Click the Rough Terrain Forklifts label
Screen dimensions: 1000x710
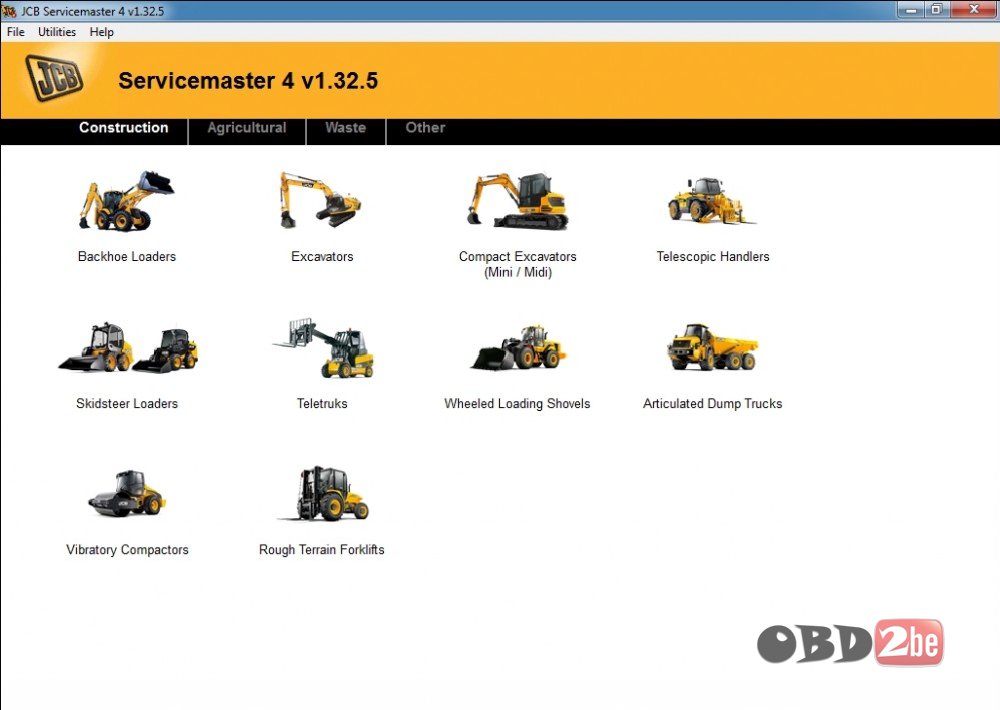[x=321, y=549]
